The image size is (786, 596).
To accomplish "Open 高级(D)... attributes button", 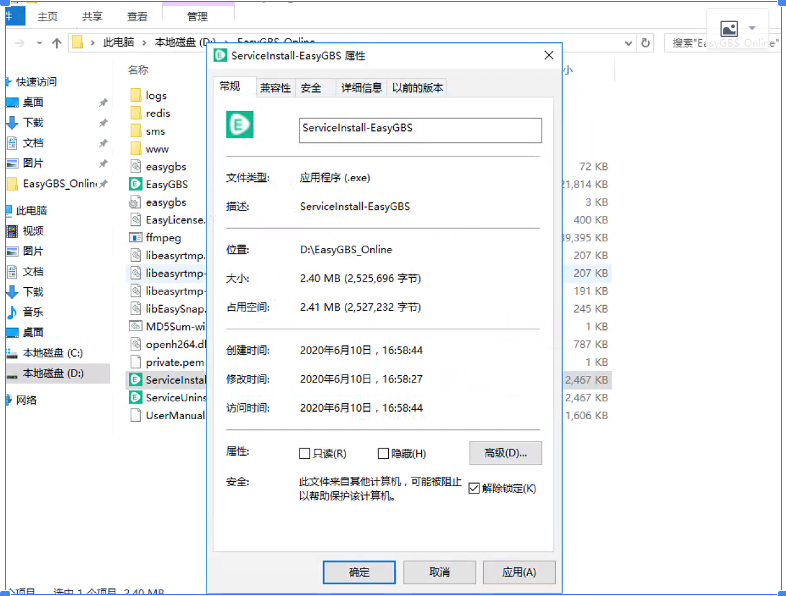I will pyautogui.click(x=505, y=453).
